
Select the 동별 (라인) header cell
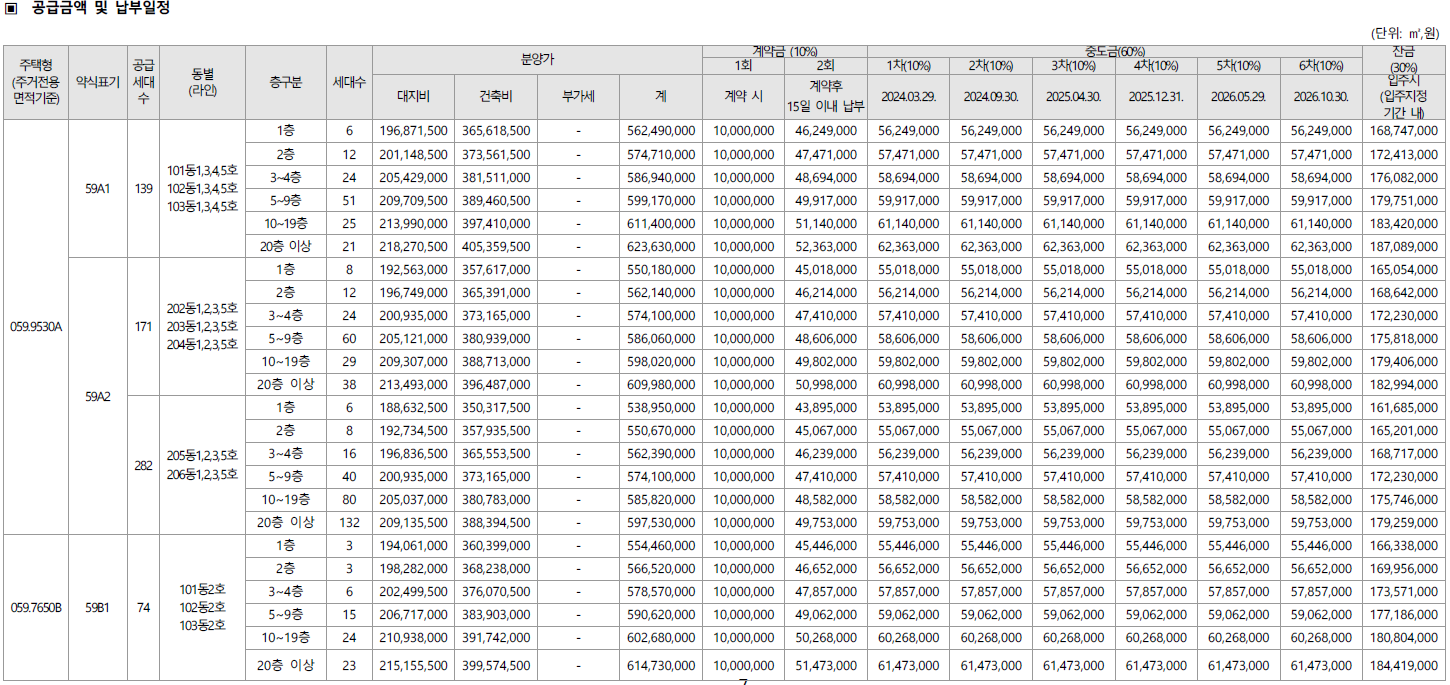coord(203,82)
